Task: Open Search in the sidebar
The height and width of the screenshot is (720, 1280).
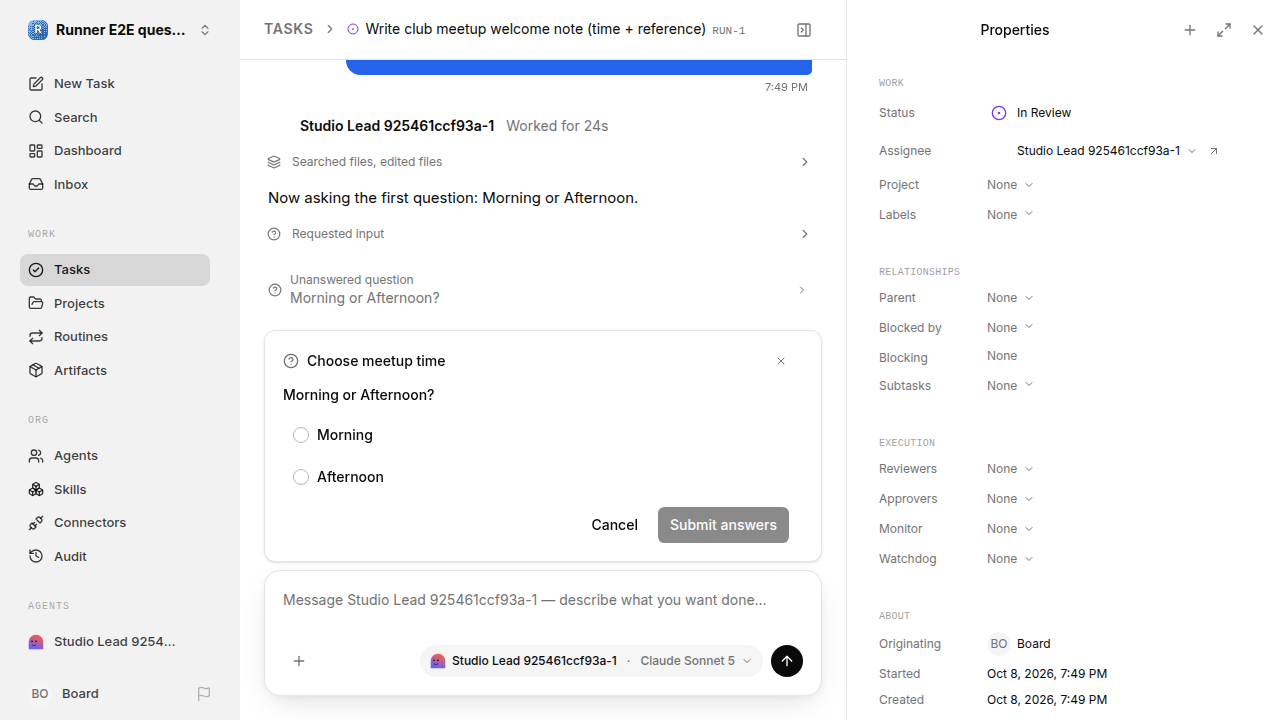Action: point(115,118)
